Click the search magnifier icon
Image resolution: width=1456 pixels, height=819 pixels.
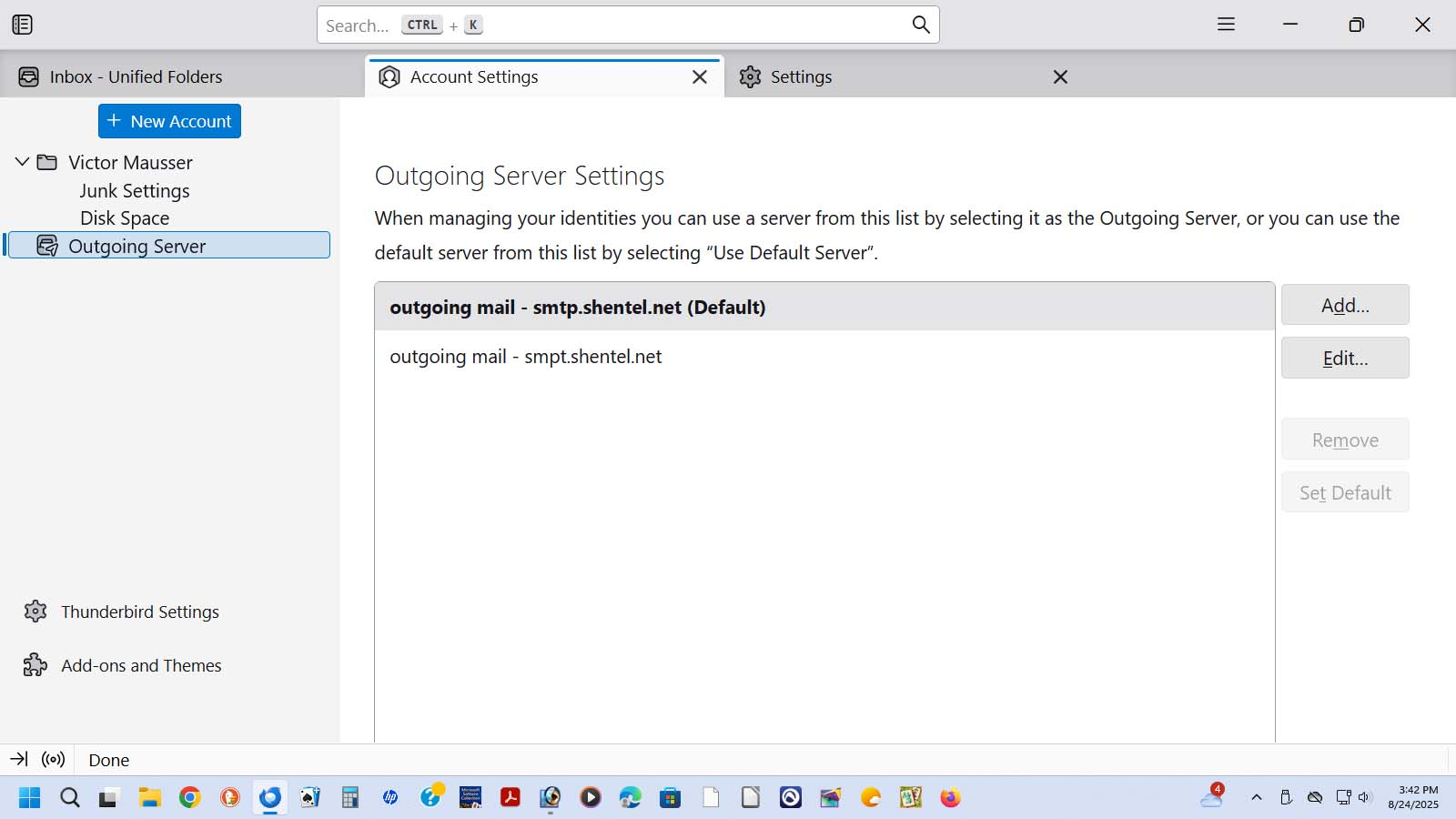tap(920, 25)
